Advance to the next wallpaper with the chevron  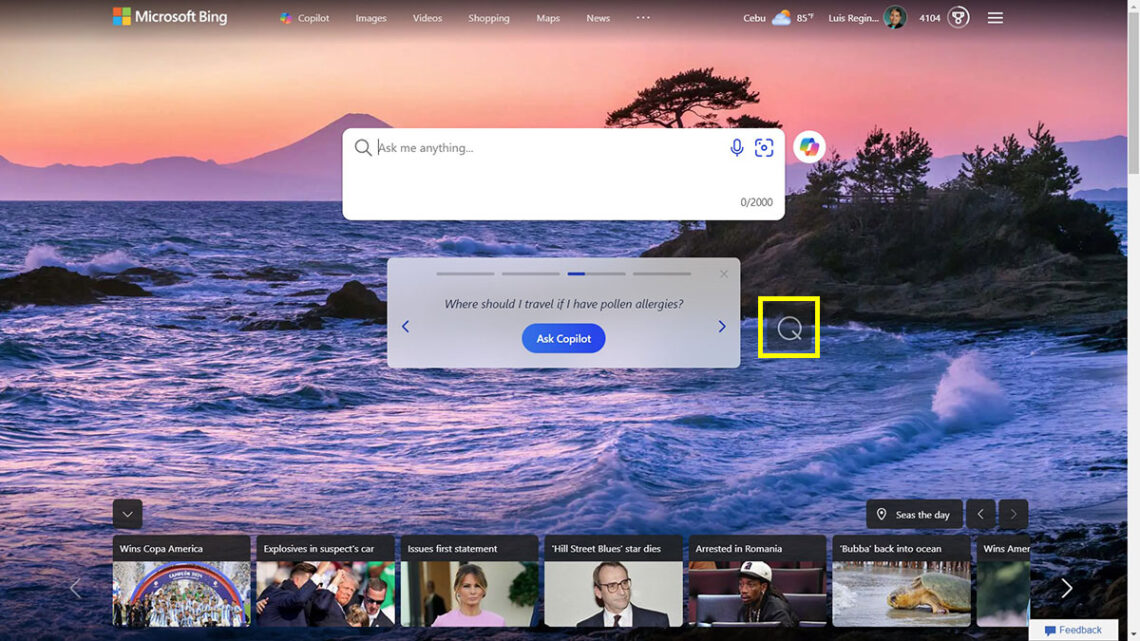[x=1013, y=514]
